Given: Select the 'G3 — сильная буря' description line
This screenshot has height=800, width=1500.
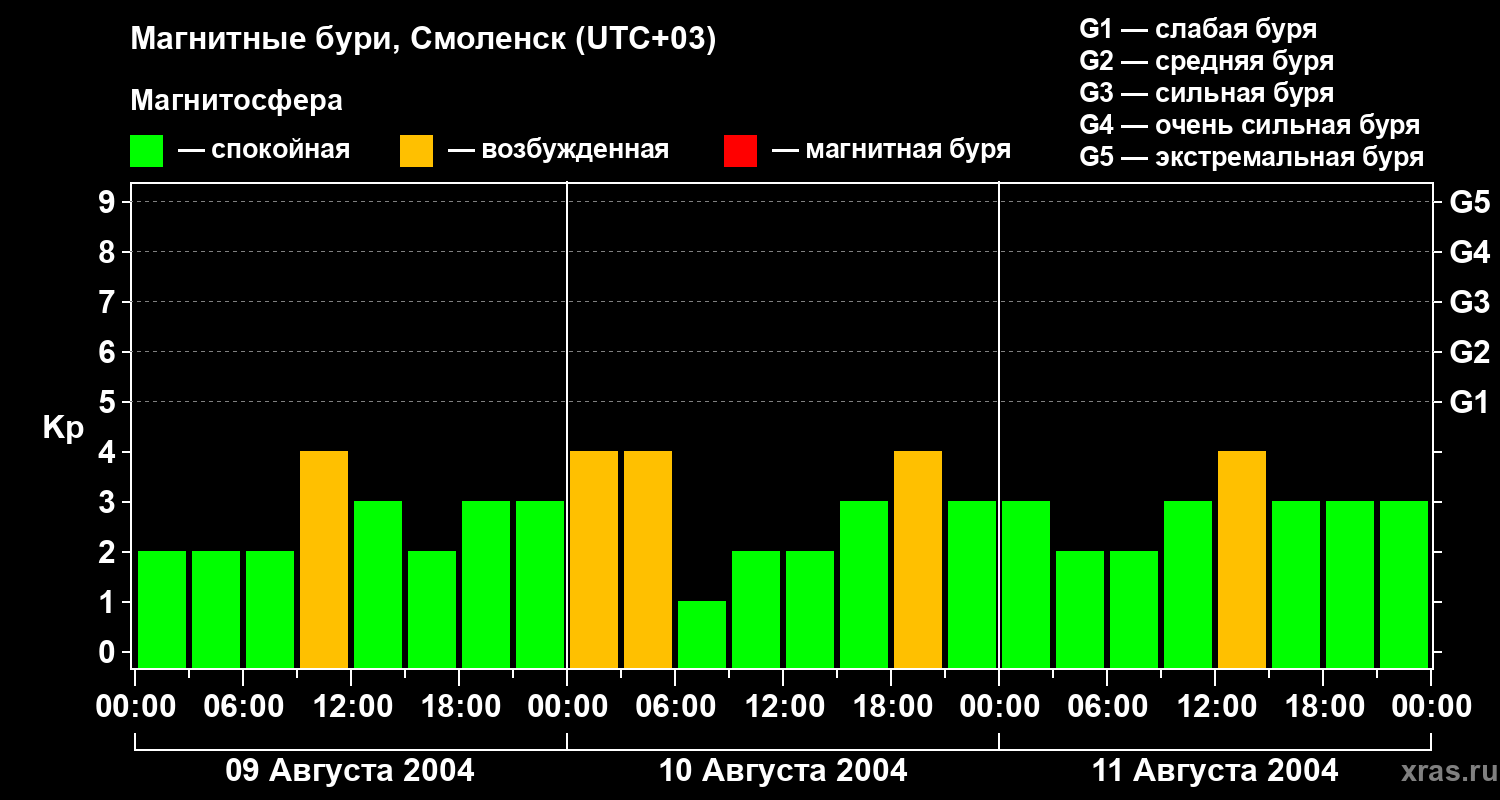Looking at the screenshot, I should click(x=1206, y=93).
